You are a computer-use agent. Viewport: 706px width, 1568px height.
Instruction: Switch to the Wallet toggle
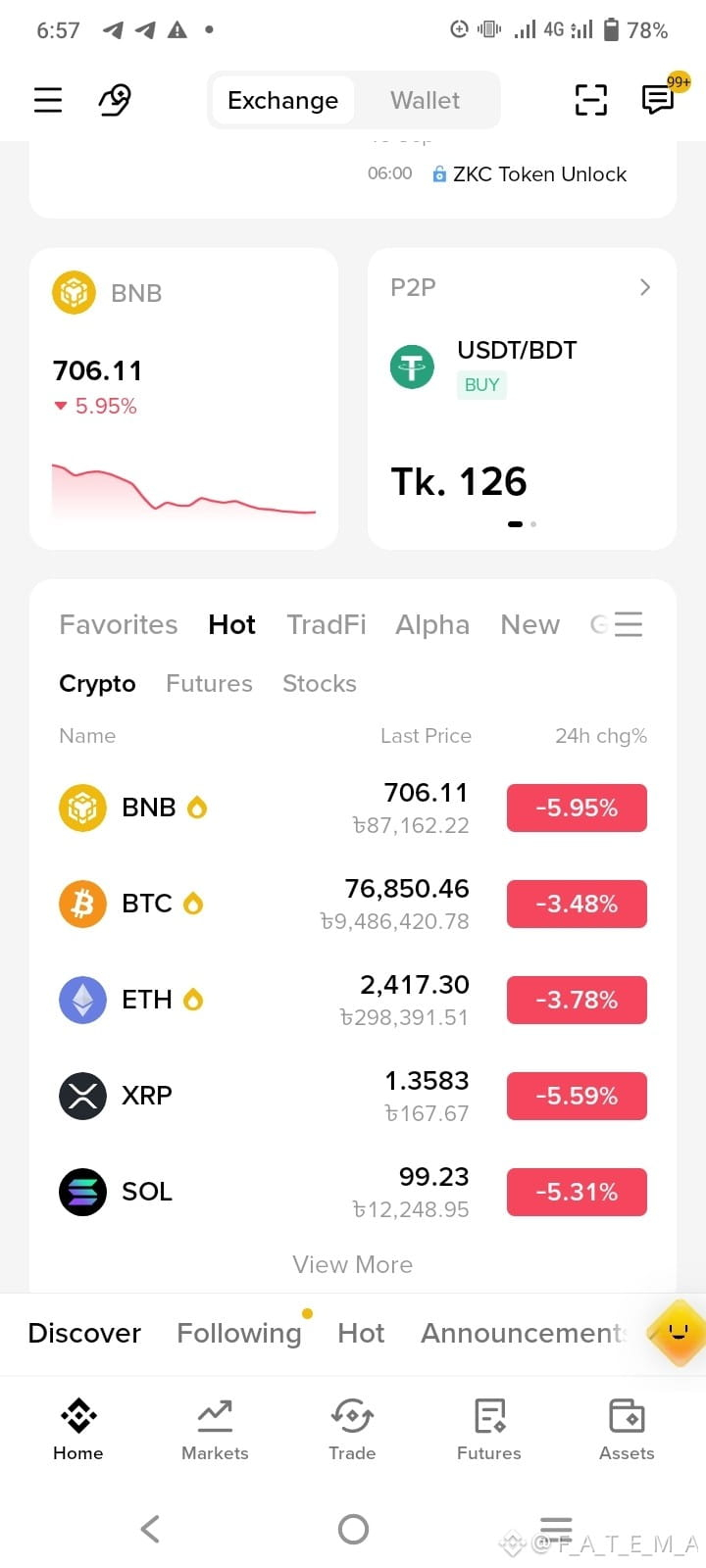[x=425, y=100]
